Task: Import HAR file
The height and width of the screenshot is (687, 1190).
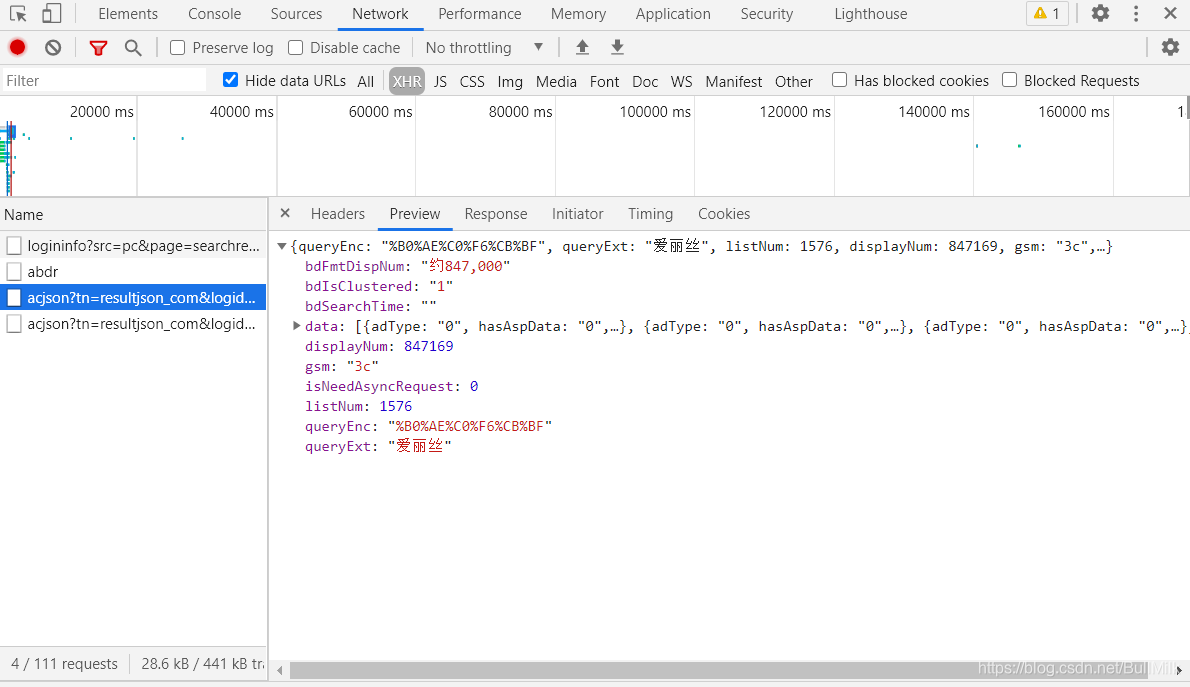Action: [x=582, y=47]
